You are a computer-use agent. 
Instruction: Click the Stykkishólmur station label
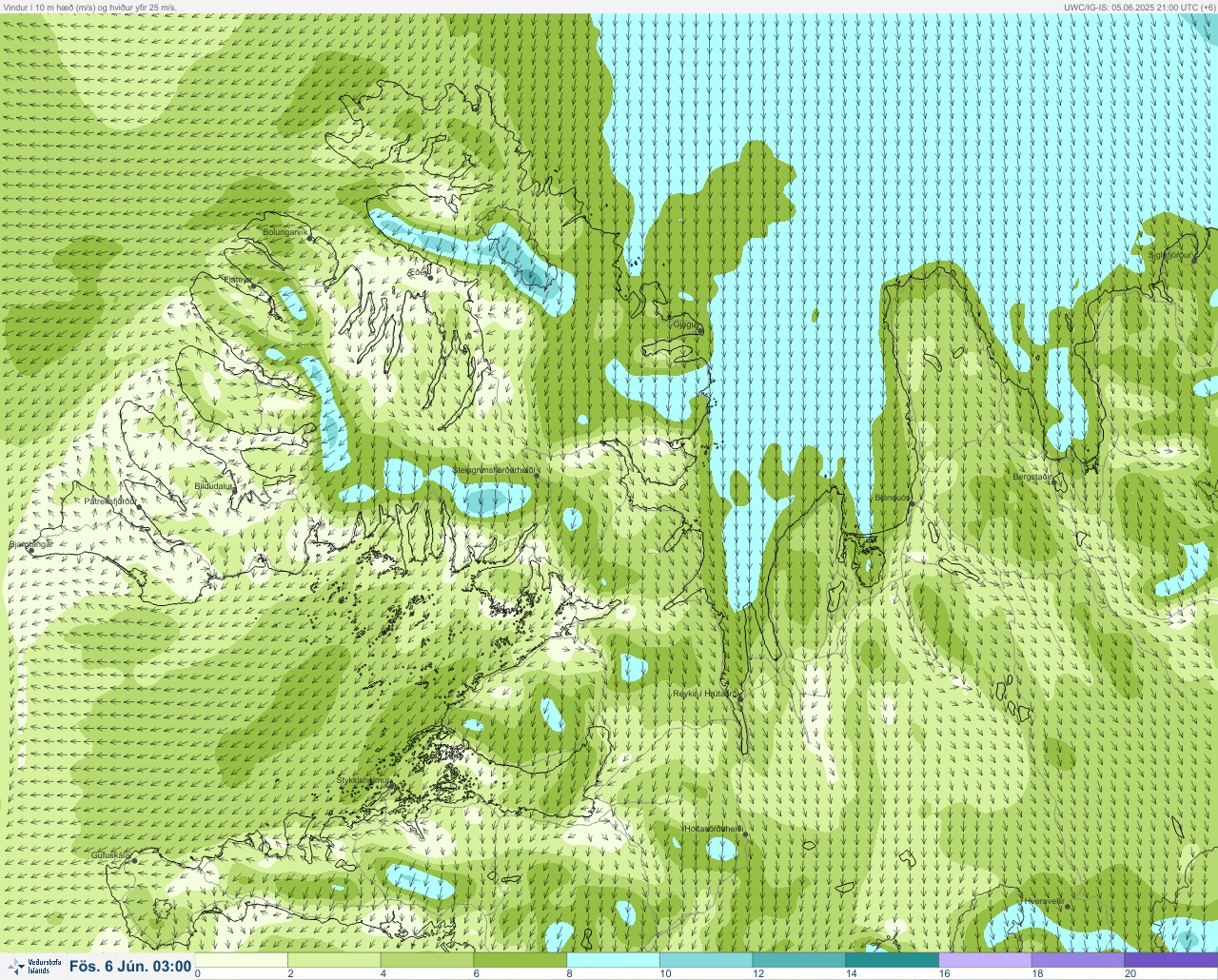pyautogui.click(x=363, y=780)
